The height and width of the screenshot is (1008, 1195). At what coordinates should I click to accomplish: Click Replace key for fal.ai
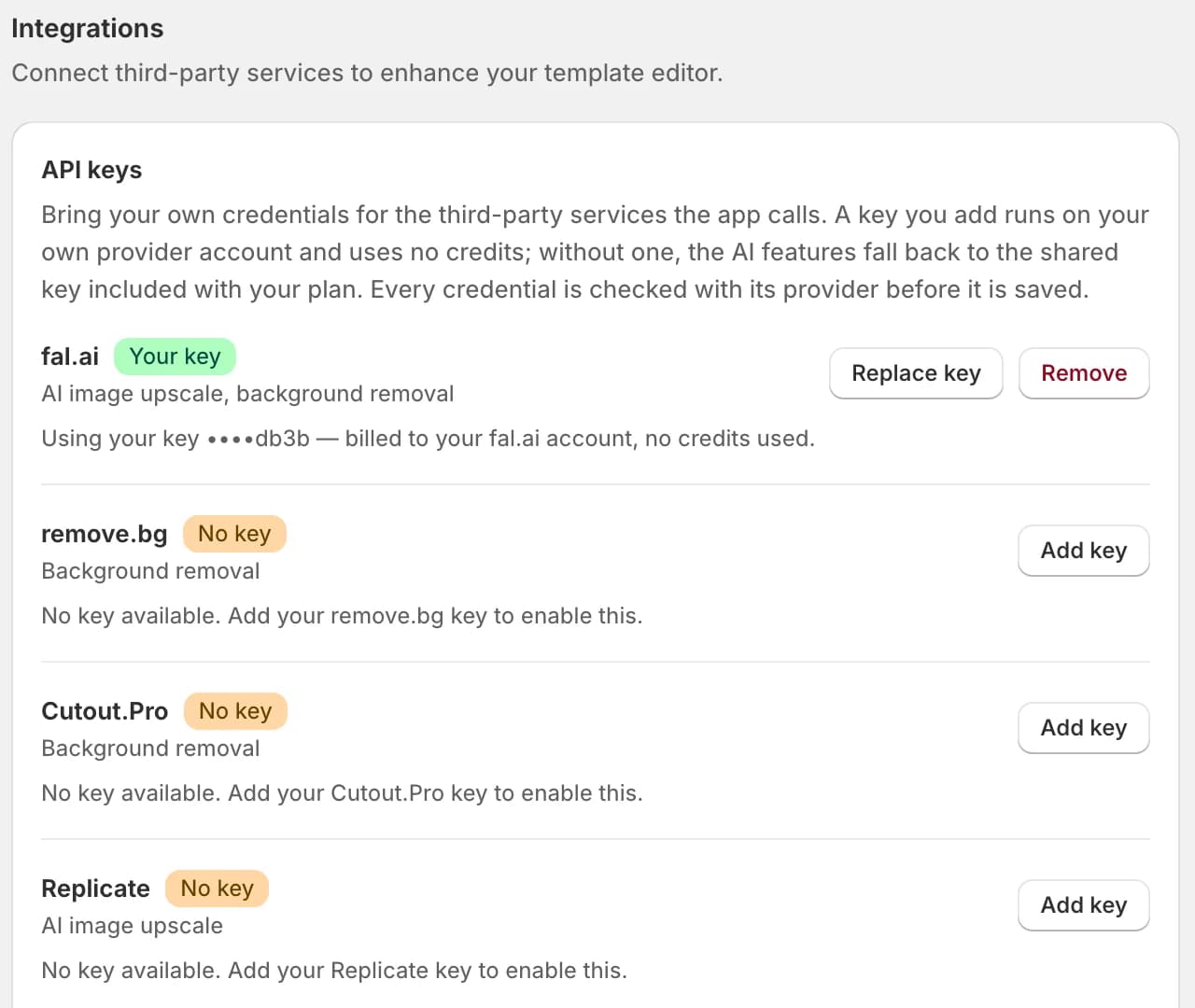pyautogui.click(x=916, y=373)
